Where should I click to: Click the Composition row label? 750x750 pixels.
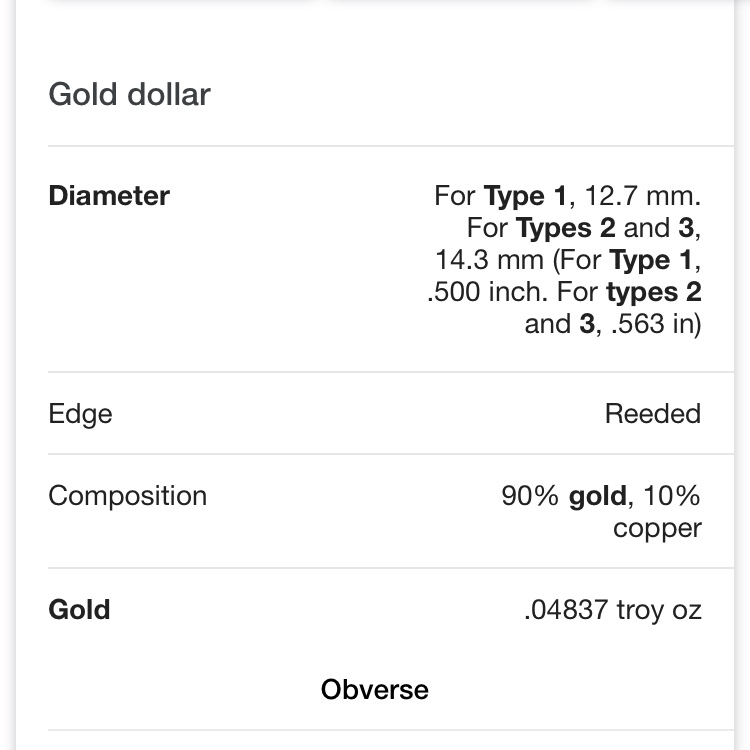click(x=128, y=496)
